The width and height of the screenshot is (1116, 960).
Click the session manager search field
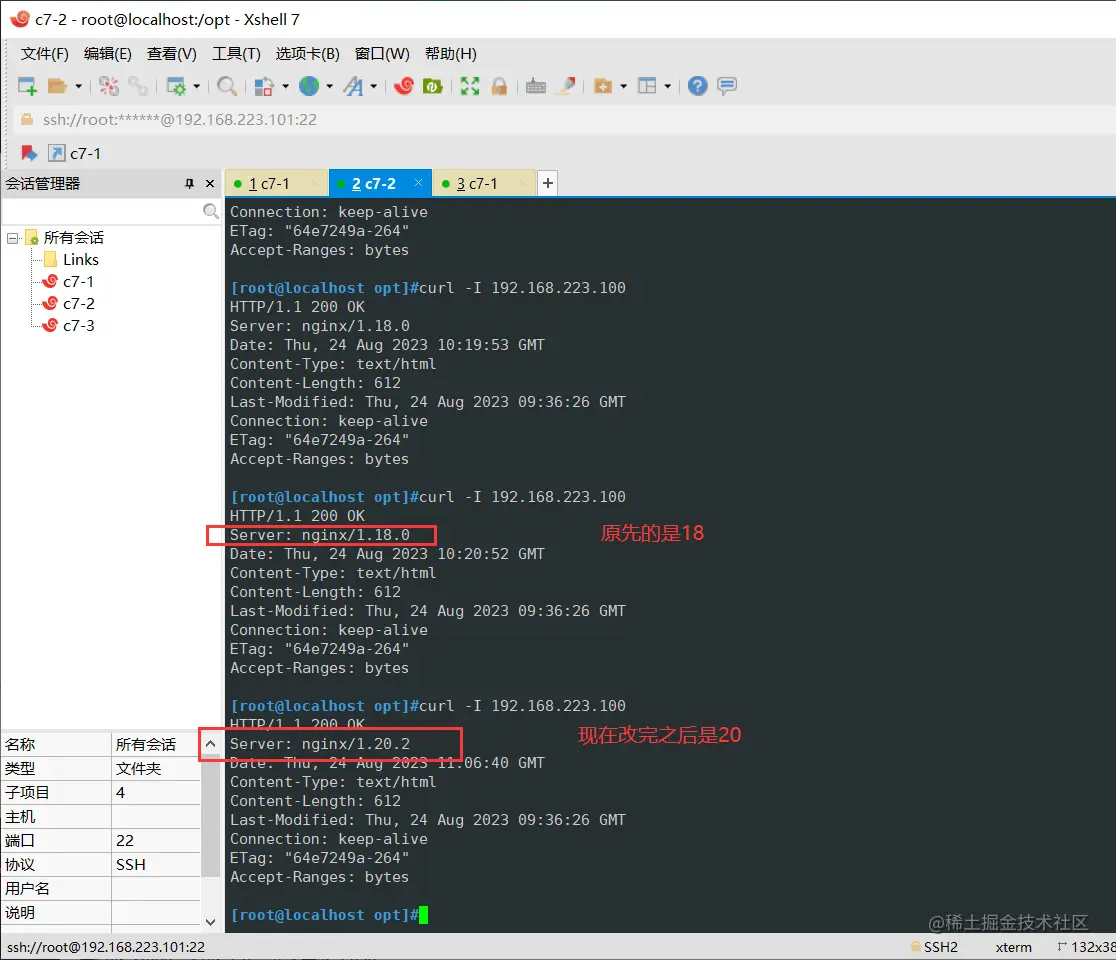pos(103,211)
